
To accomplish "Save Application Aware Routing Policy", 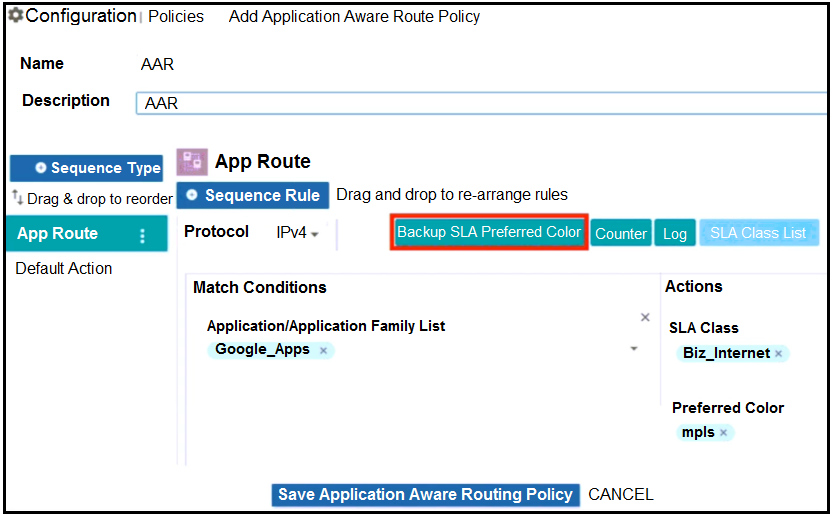I will pos(425,494).
